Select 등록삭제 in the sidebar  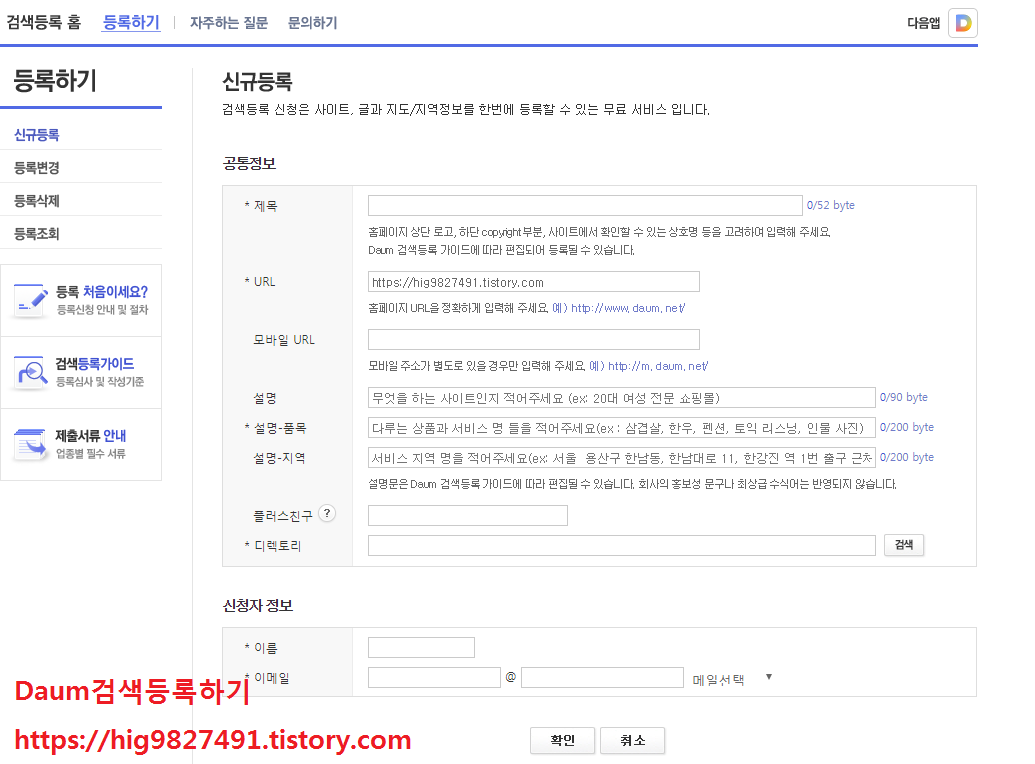[37, 201]
